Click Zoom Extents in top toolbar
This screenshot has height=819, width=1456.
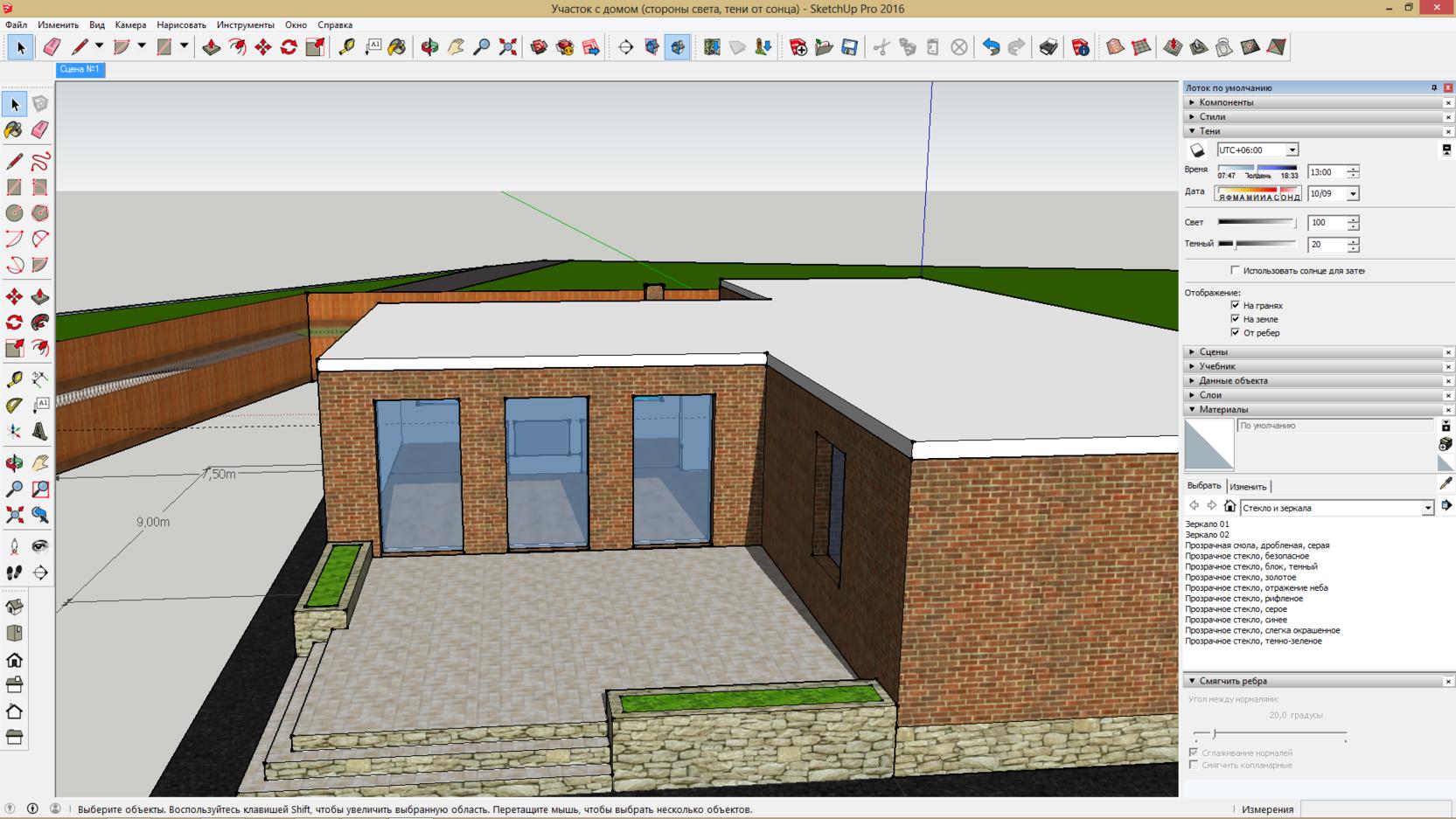click(x=508, y=47)
